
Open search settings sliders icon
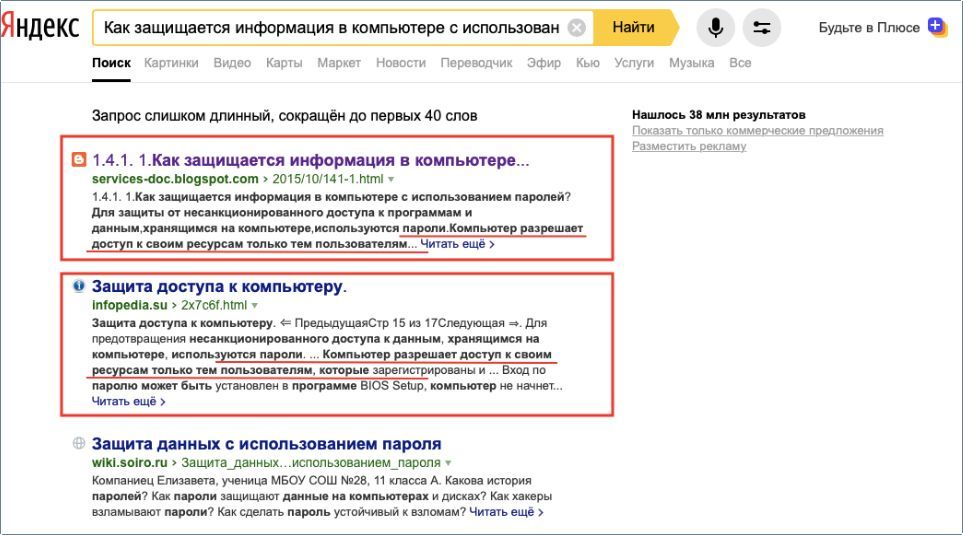[x=762, y=28]
